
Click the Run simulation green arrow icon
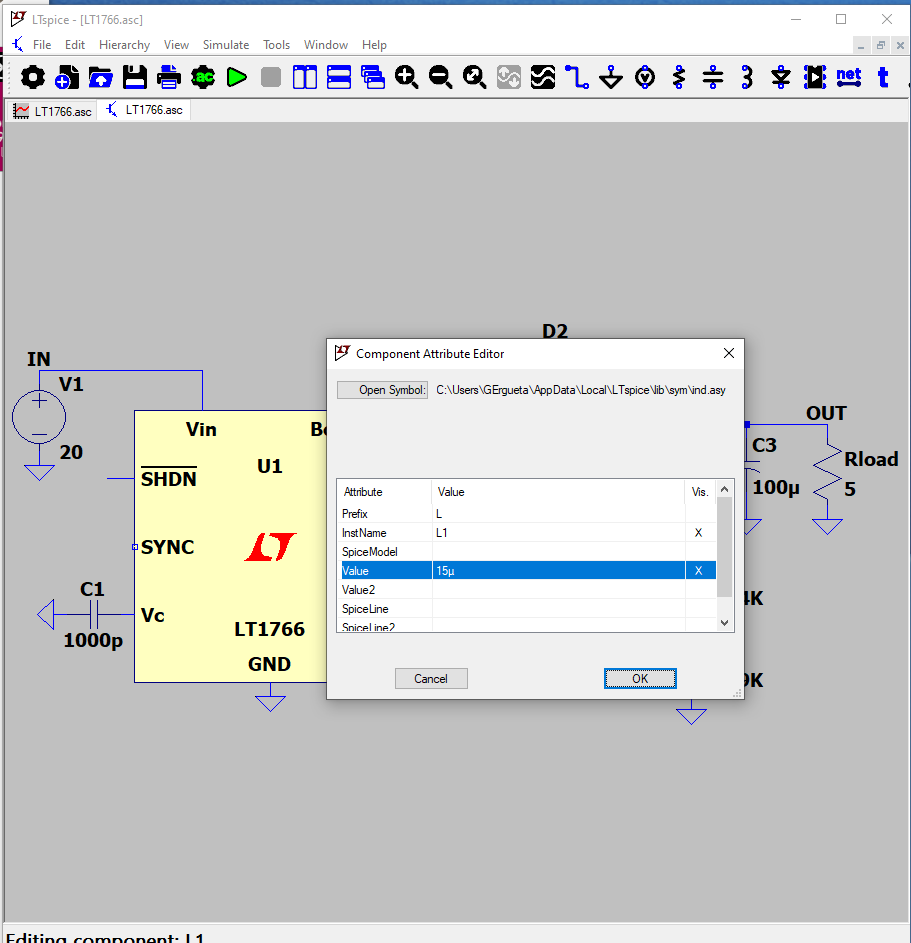coord(237,77)
